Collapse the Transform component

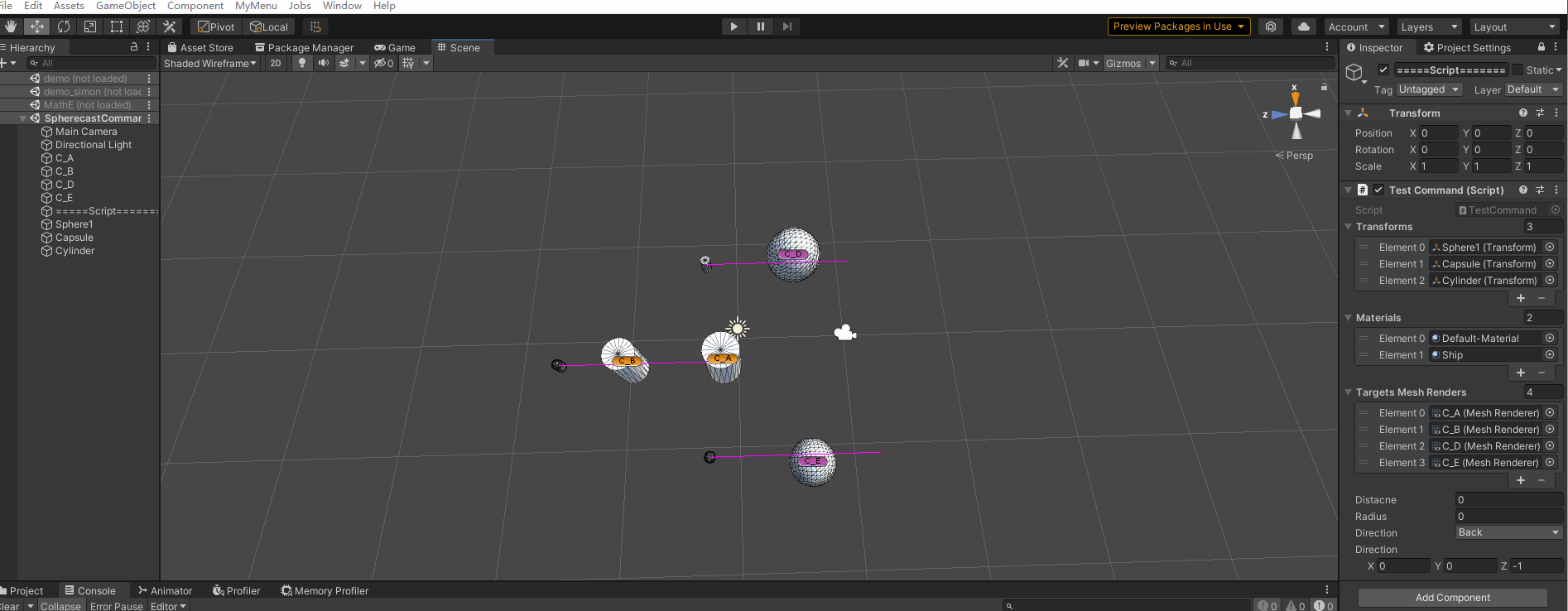click(x=1348, y=113)
